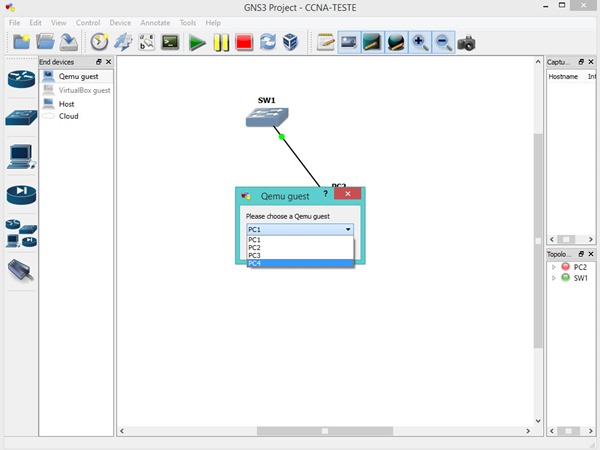
Task: Click the Hostname column header in Captures
Action: click(563, 77)
